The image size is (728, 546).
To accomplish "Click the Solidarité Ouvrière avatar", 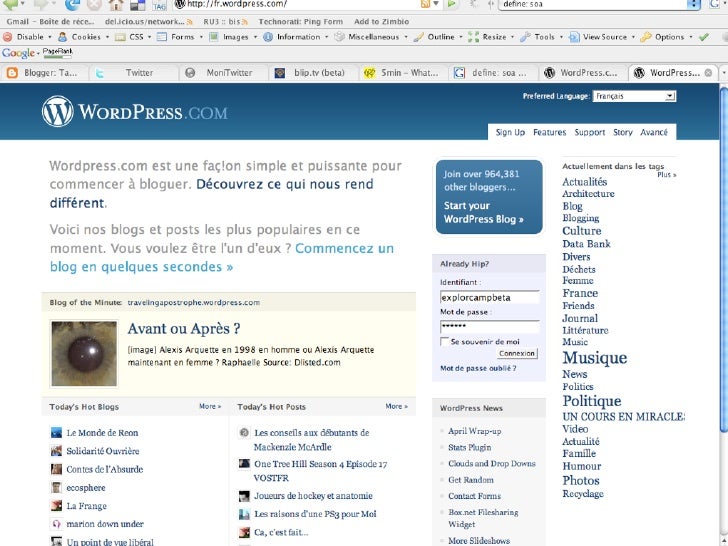I will (56, 451).
